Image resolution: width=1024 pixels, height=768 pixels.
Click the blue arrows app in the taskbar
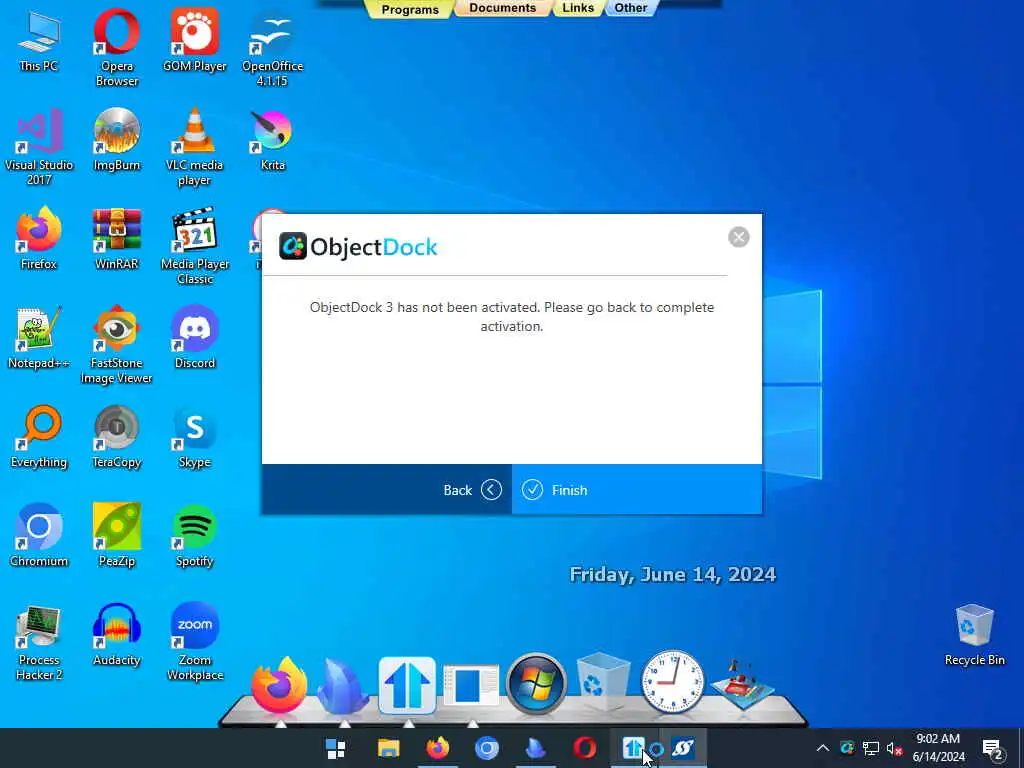(x=633, y=748)
